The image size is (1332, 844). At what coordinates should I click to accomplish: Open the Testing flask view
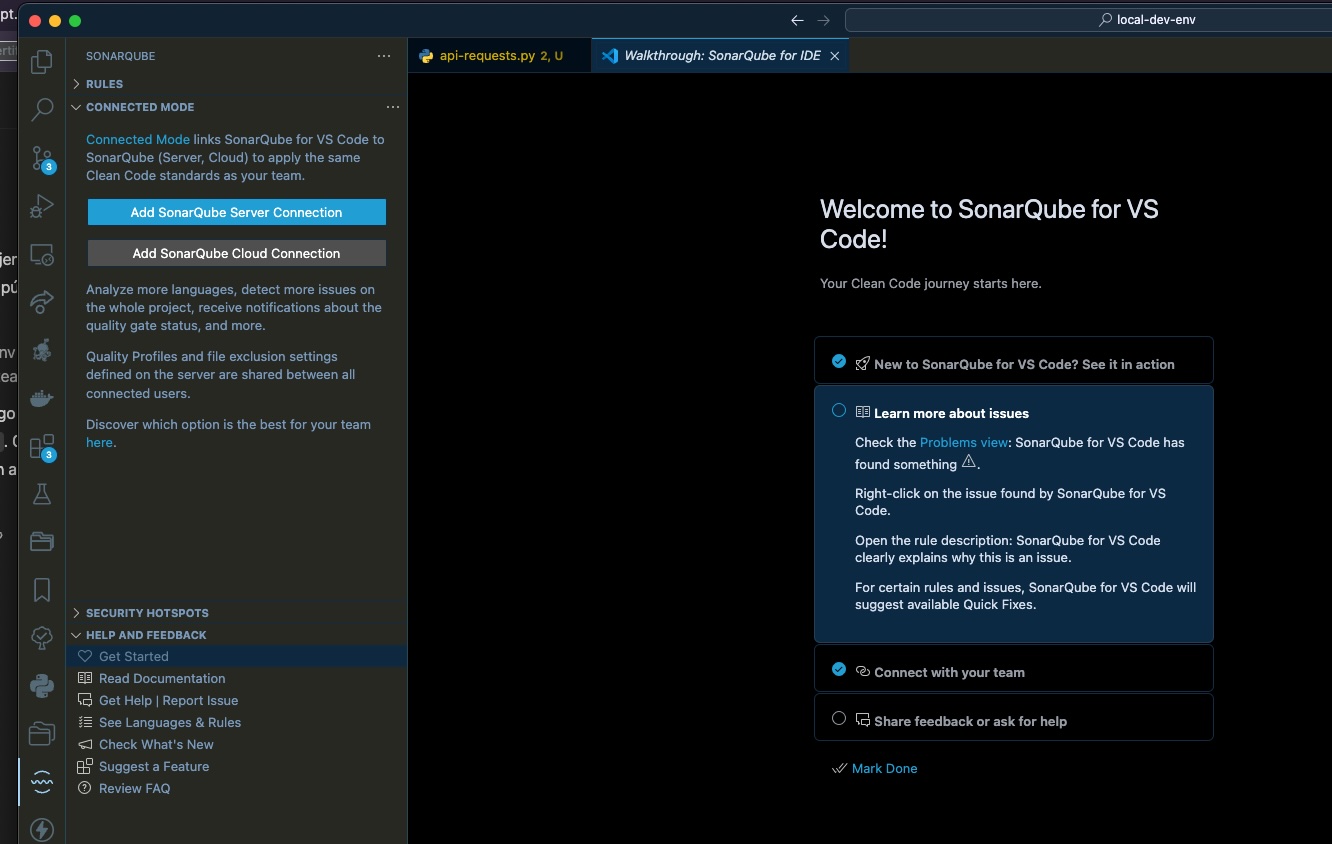[42, 494]
